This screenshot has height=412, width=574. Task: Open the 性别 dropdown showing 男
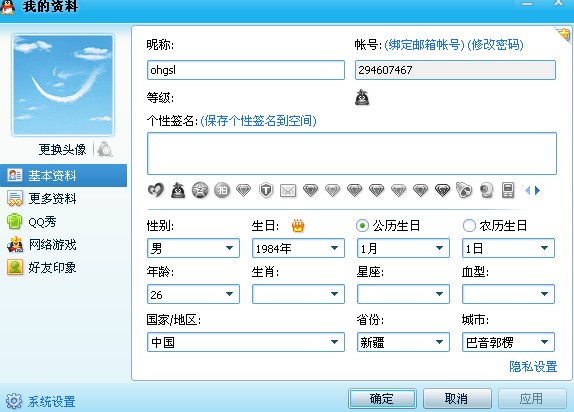193,248
